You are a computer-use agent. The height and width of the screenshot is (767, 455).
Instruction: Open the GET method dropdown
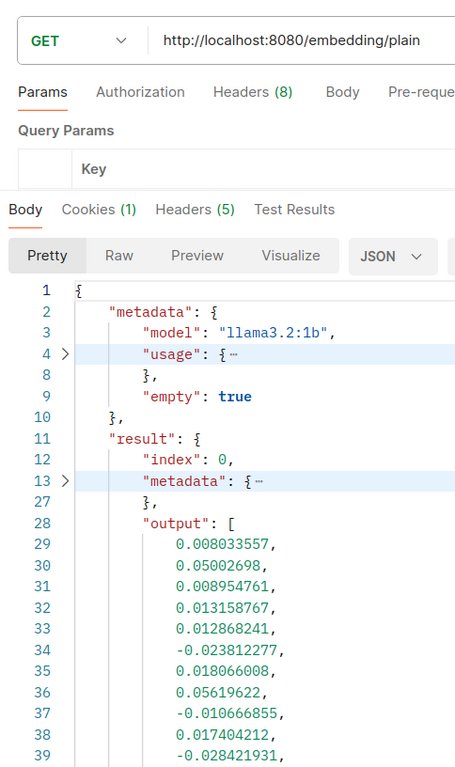point(78,41)
